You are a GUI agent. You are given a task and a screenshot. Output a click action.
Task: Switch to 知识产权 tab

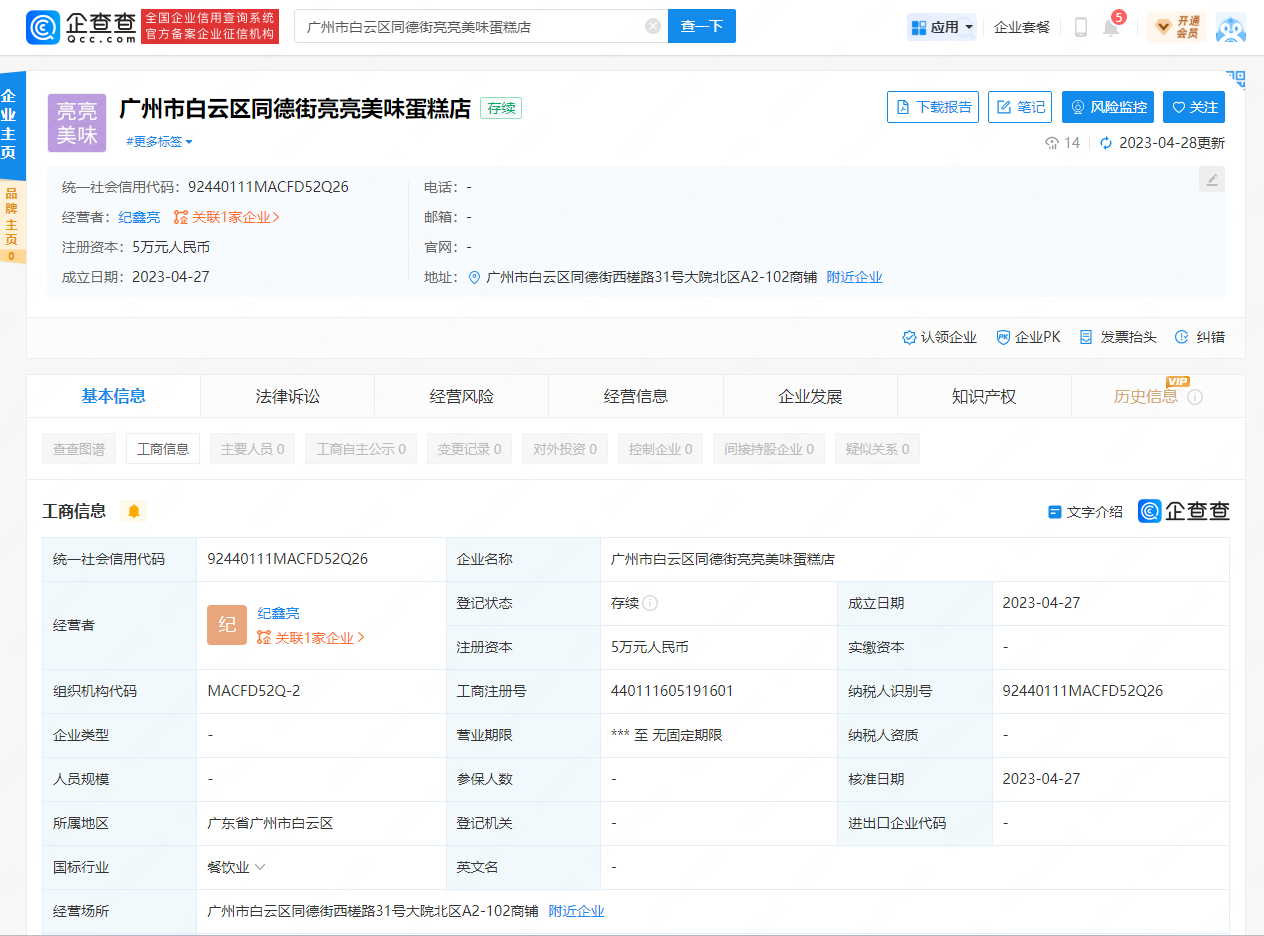click(984, 396)
